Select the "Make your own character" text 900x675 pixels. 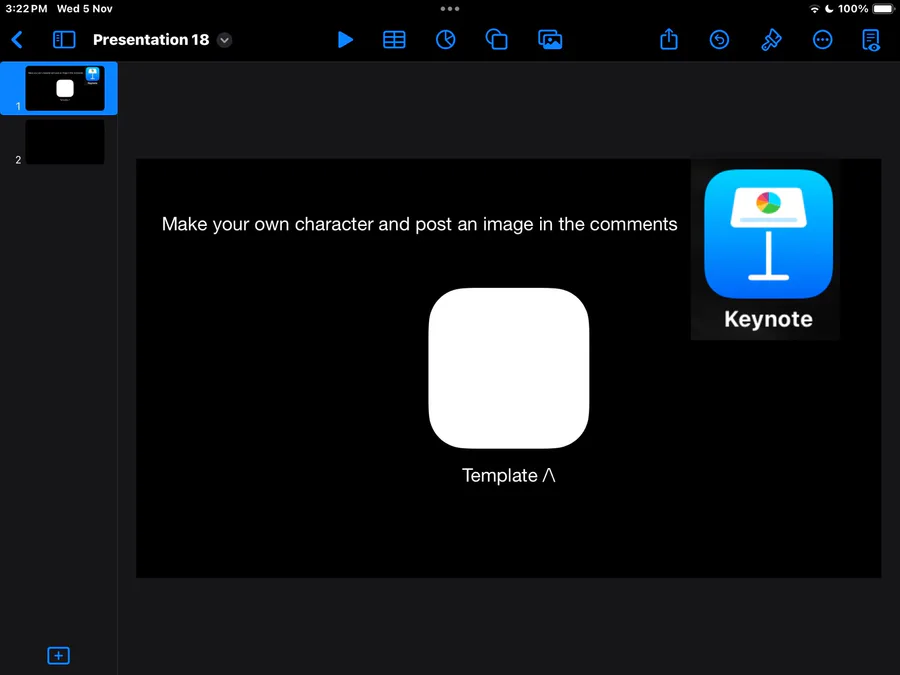(420, 224)
